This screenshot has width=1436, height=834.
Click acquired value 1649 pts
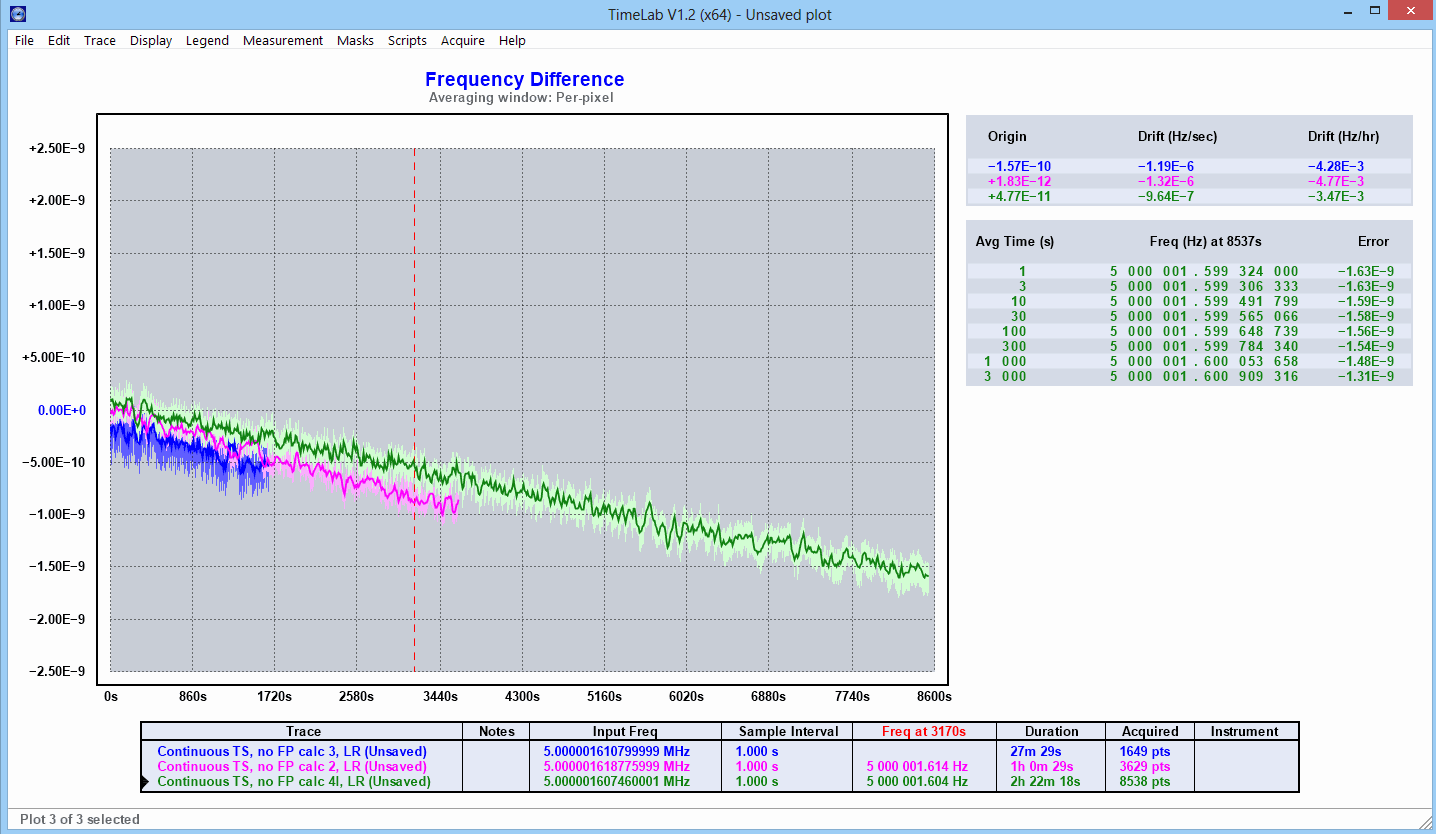pyautogui.click(x=1146, y=751)
